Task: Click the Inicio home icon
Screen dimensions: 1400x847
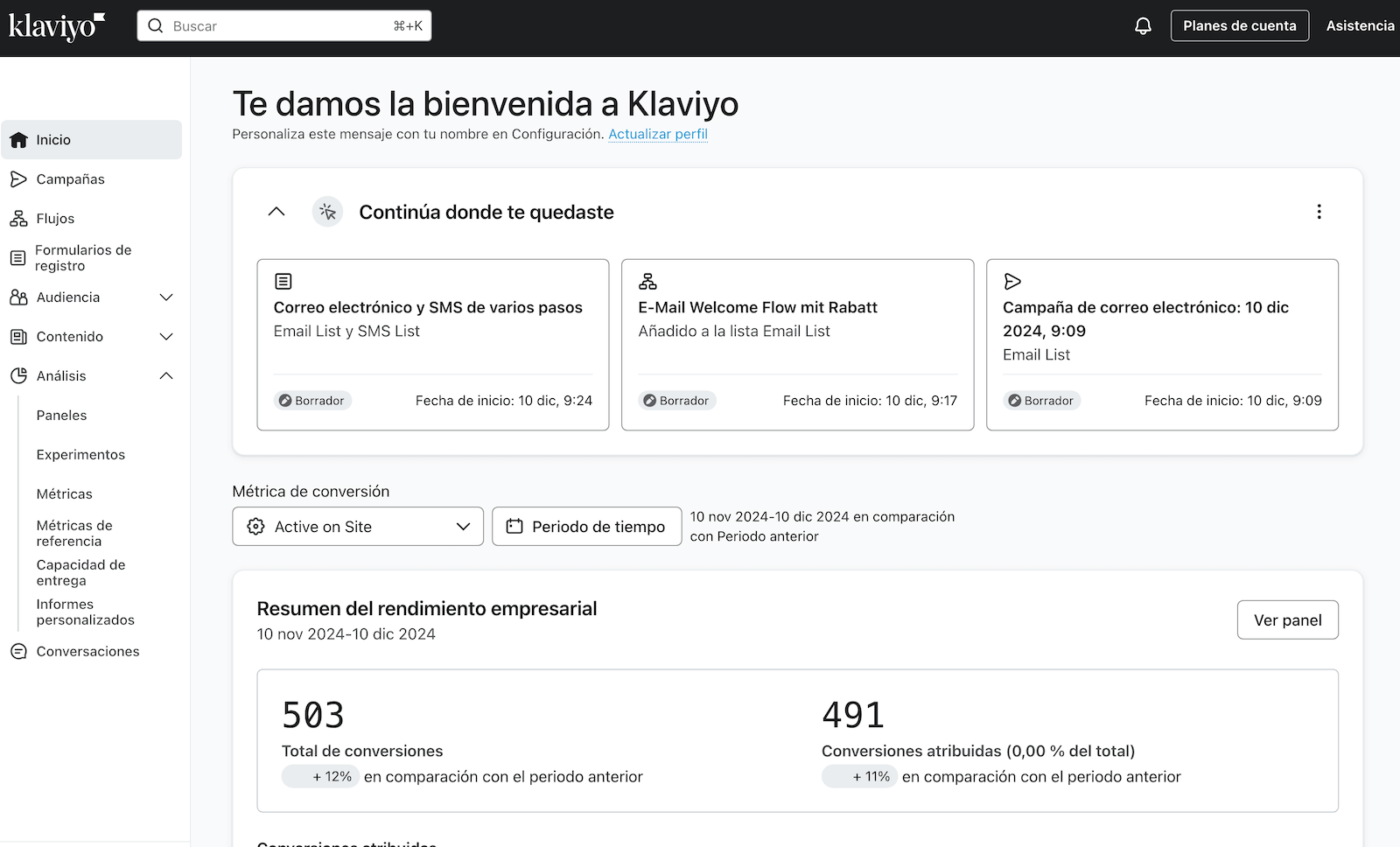Action: coord(18,140)
